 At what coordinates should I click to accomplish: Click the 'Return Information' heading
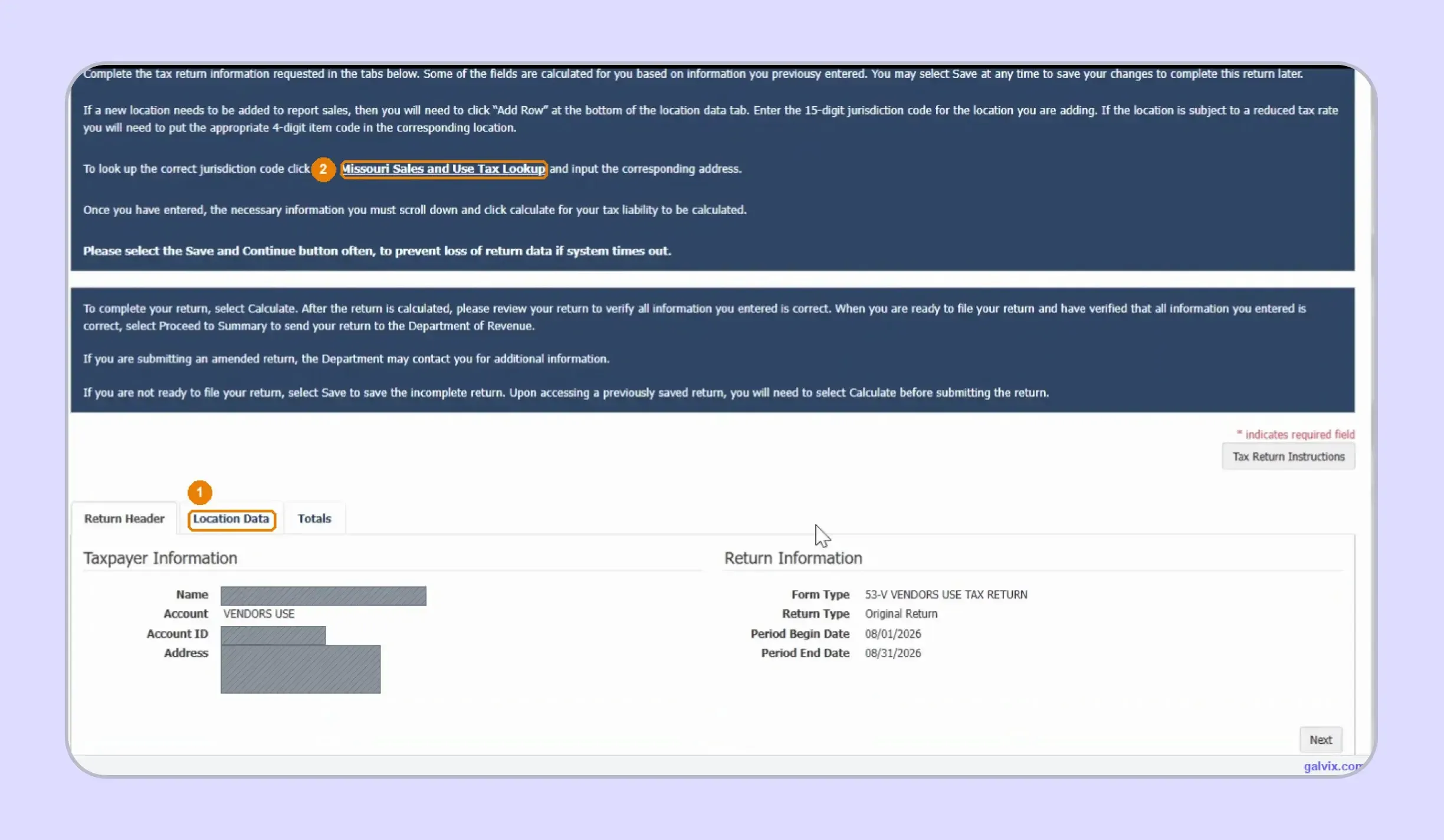tap(793, 559)
